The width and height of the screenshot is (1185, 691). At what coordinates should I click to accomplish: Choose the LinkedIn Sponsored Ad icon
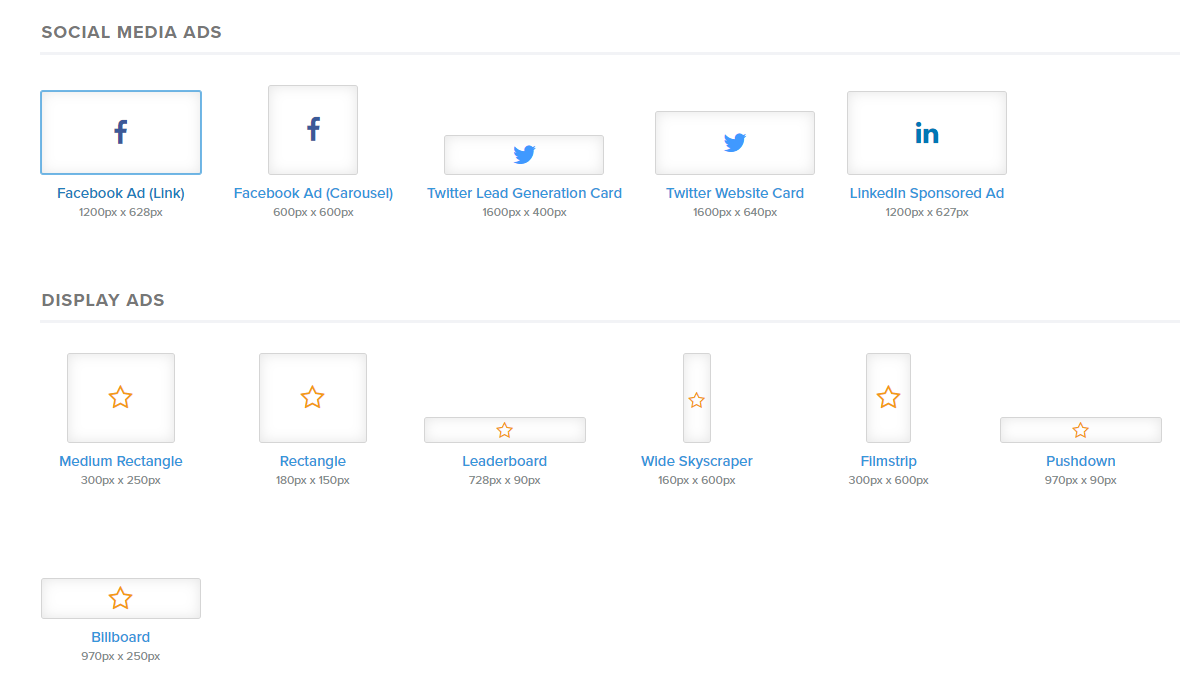(x=927, y=133)
